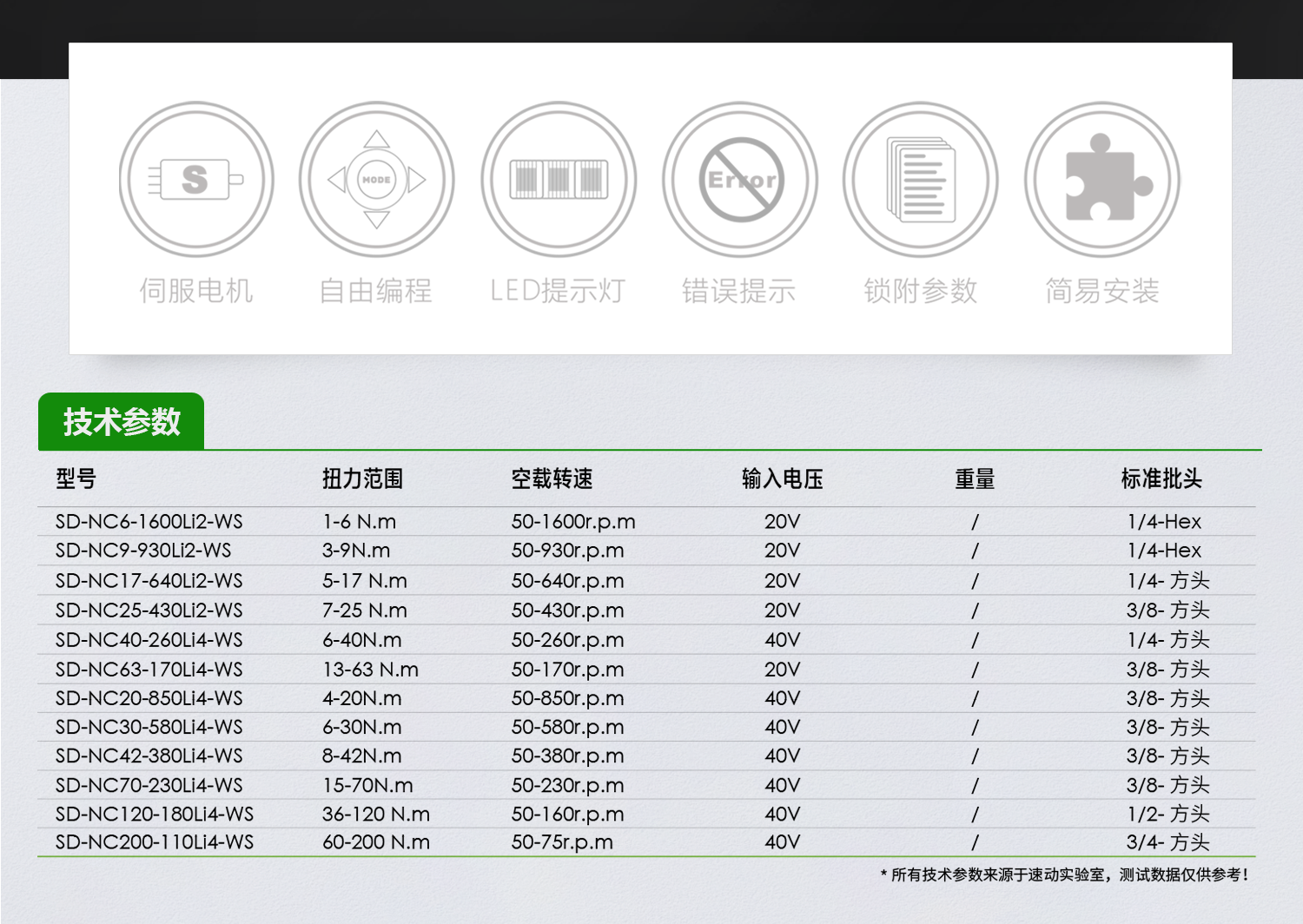This screenshot has height=924, width=1303.
Task: Select model SD-NC6-1600Li2-WS row
Action: pyautogui.click(x=149, y=522)
